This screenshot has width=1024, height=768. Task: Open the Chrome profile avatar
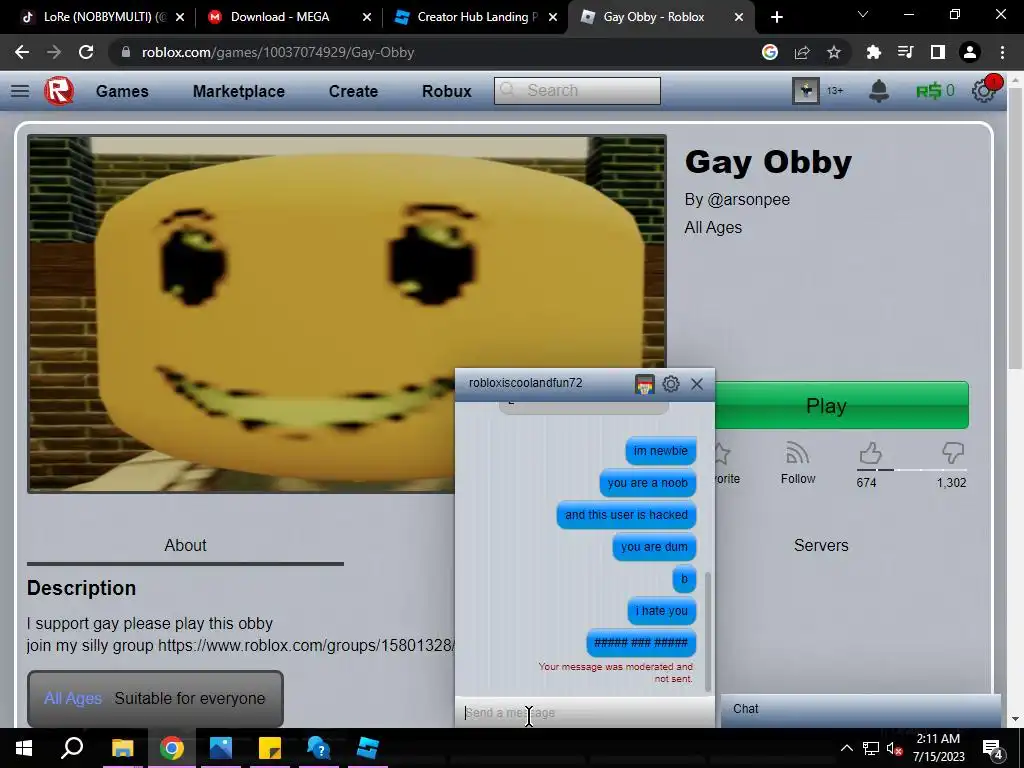point(970,52)
